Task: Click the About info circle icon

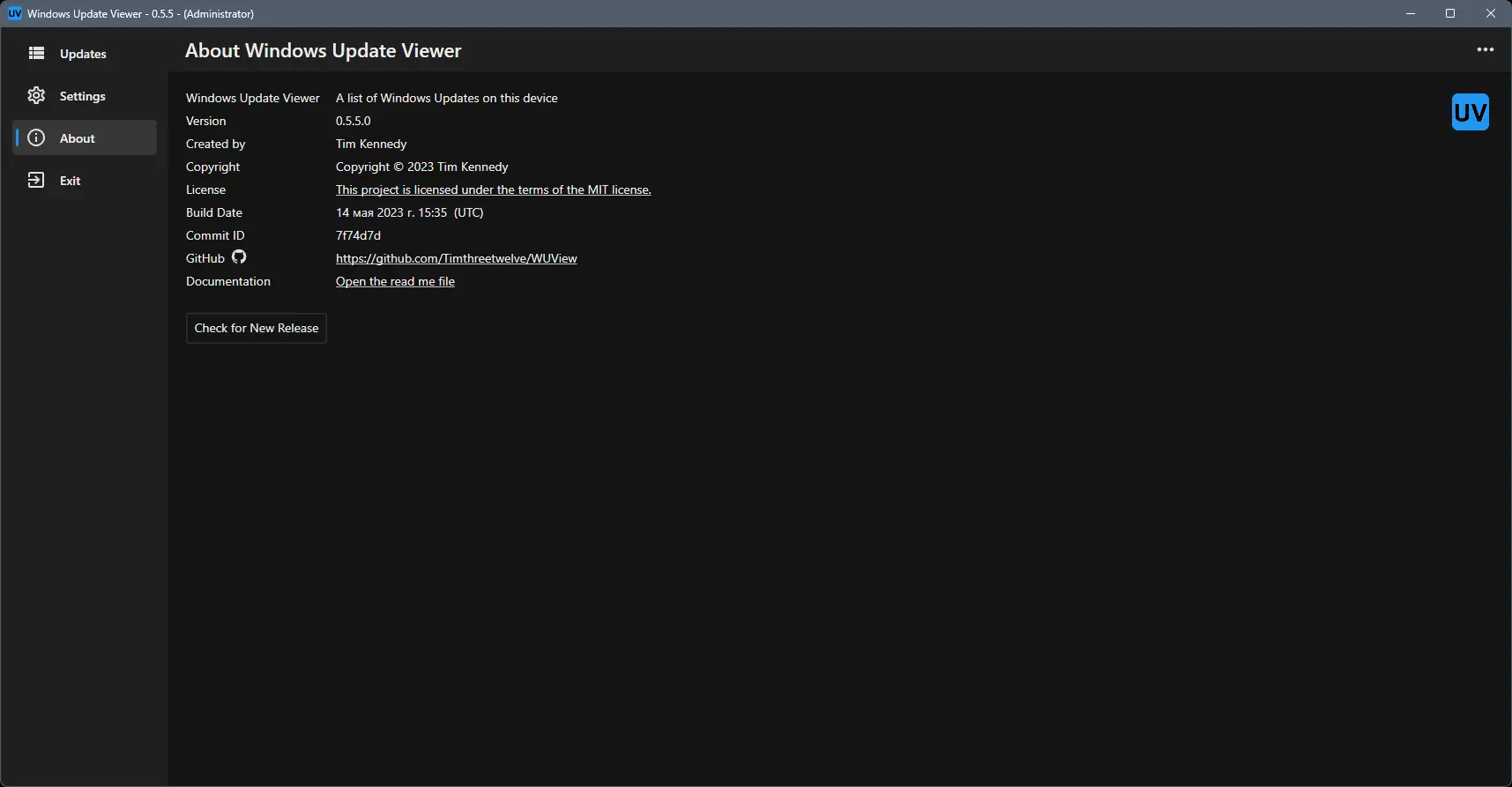Action: click(x=36, y=138)
